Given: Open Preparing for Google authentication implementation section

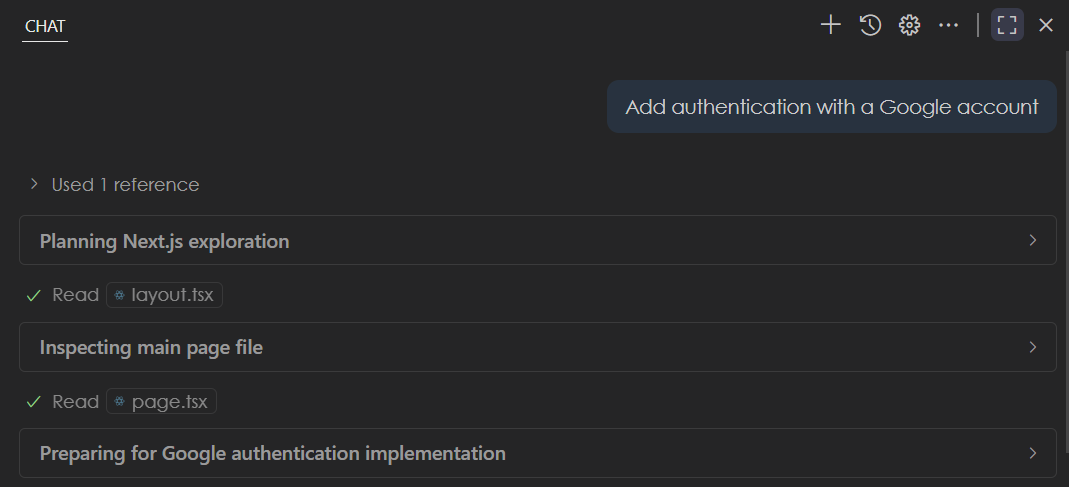Looking at the screenshot, I should (272, 454).
